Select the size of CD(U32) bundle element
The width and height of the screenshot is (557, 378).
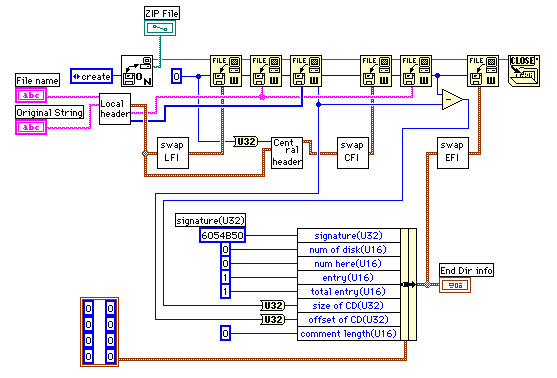click(x=348, y=306)
